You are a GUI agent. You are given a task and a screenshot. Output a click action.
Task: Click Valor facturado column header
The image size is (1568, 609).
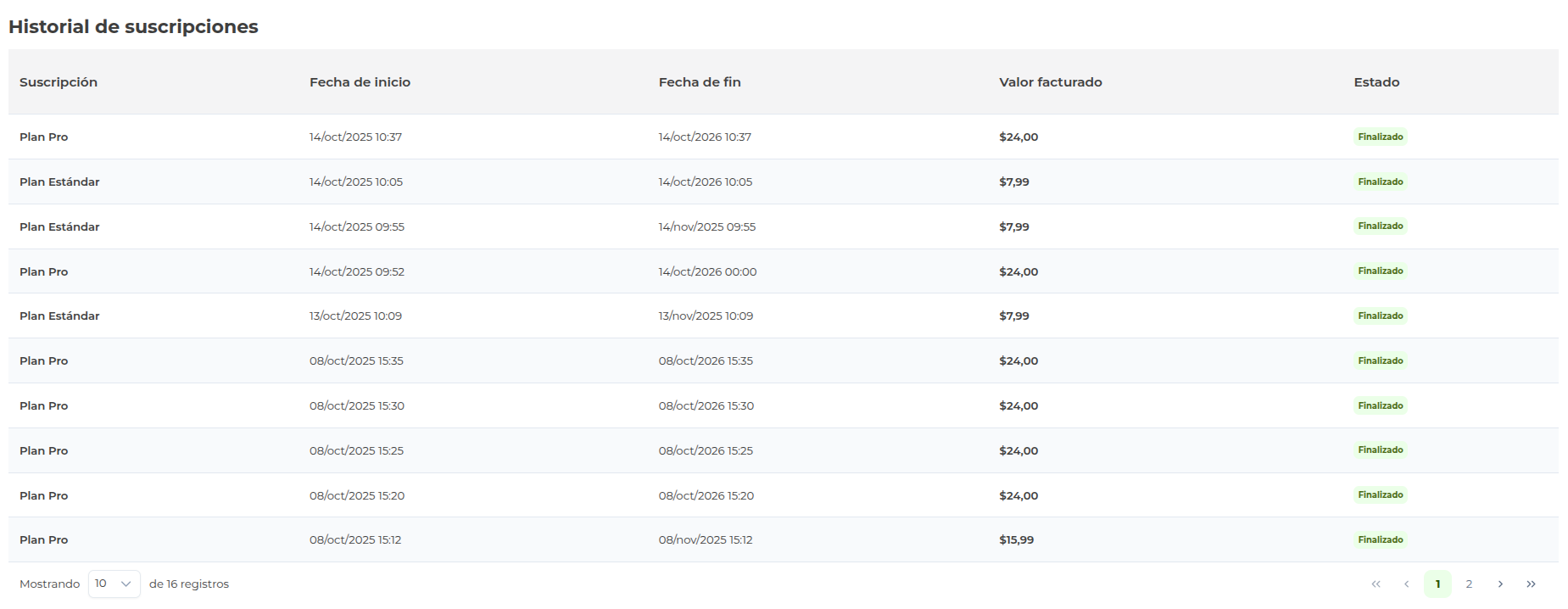1050,82
